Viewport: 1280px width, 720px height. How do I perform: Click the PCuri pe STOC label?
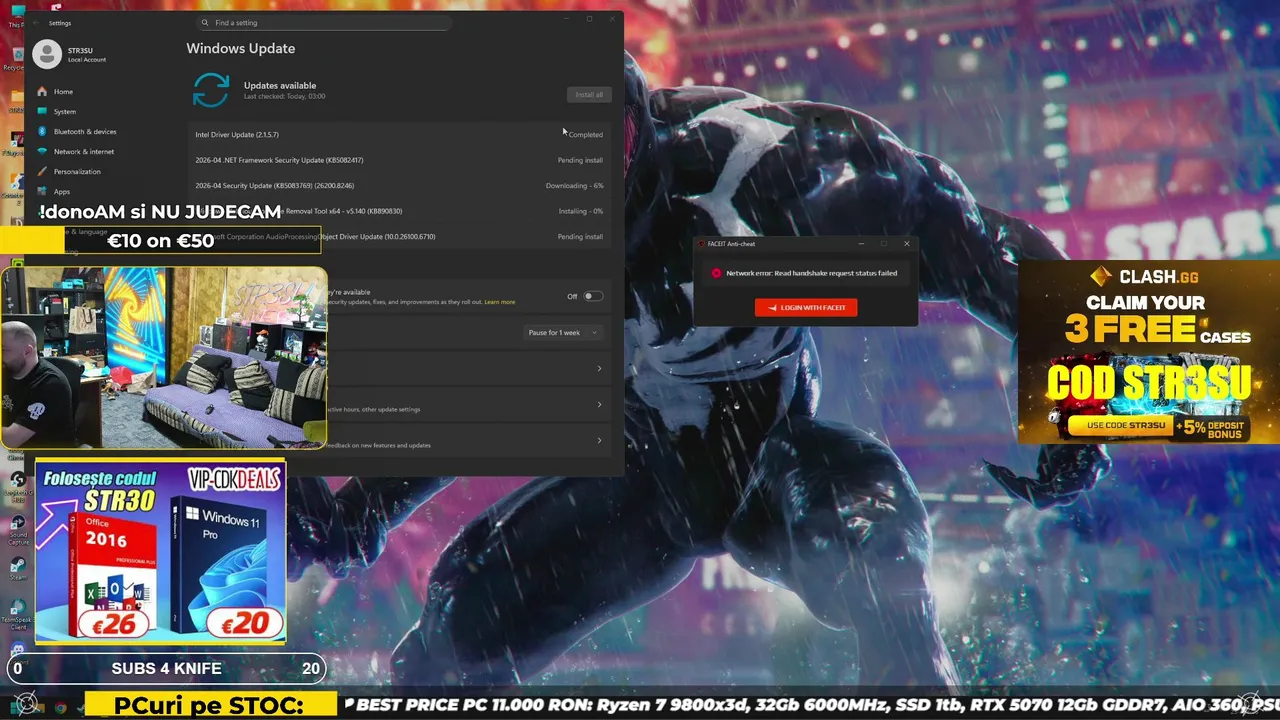[x=210, y=705]
